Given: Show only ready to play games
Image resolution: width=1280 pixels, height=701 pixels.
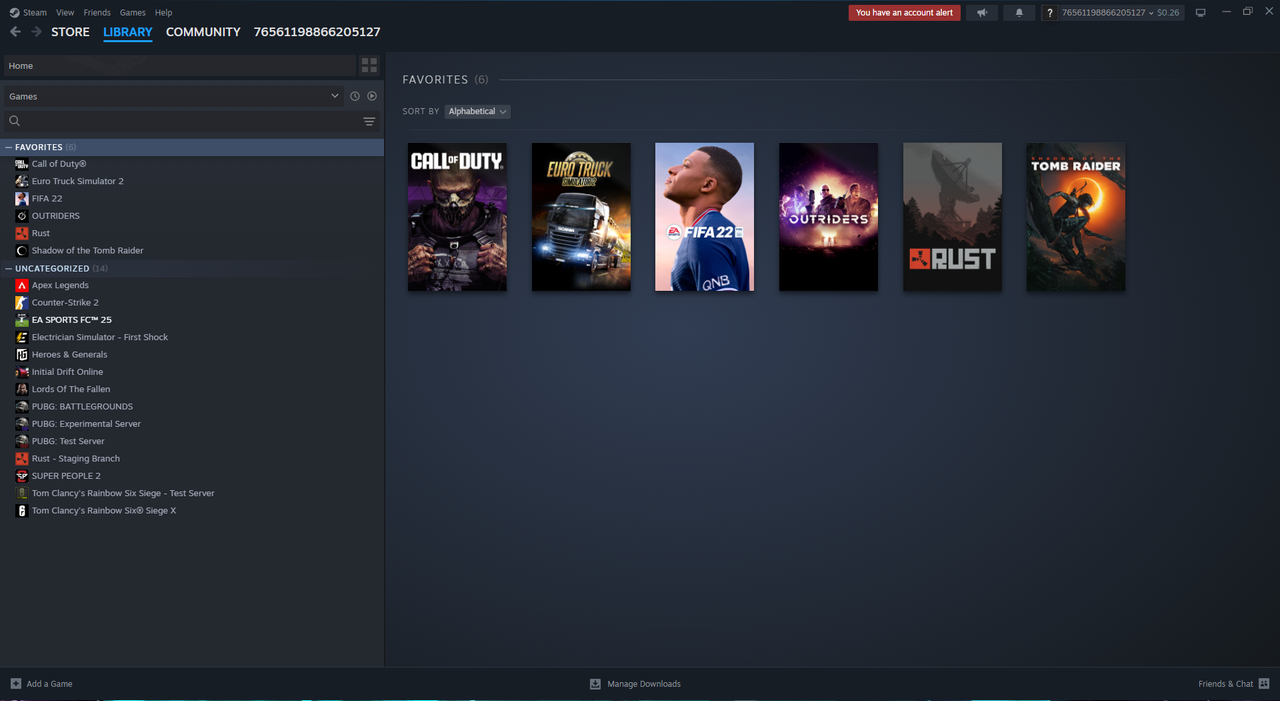Looking at the screenshot, I should tap(372, 96).
